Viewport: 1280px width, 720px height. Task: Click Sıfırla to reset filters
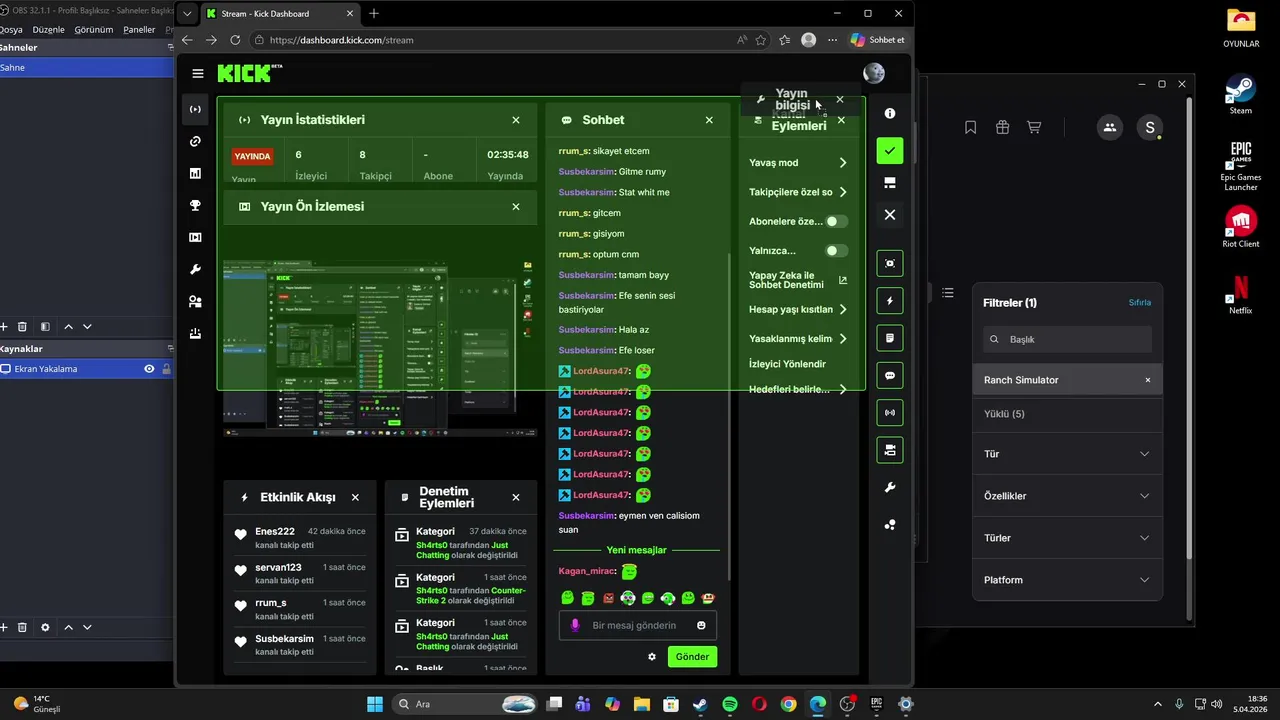[1140, 302]
